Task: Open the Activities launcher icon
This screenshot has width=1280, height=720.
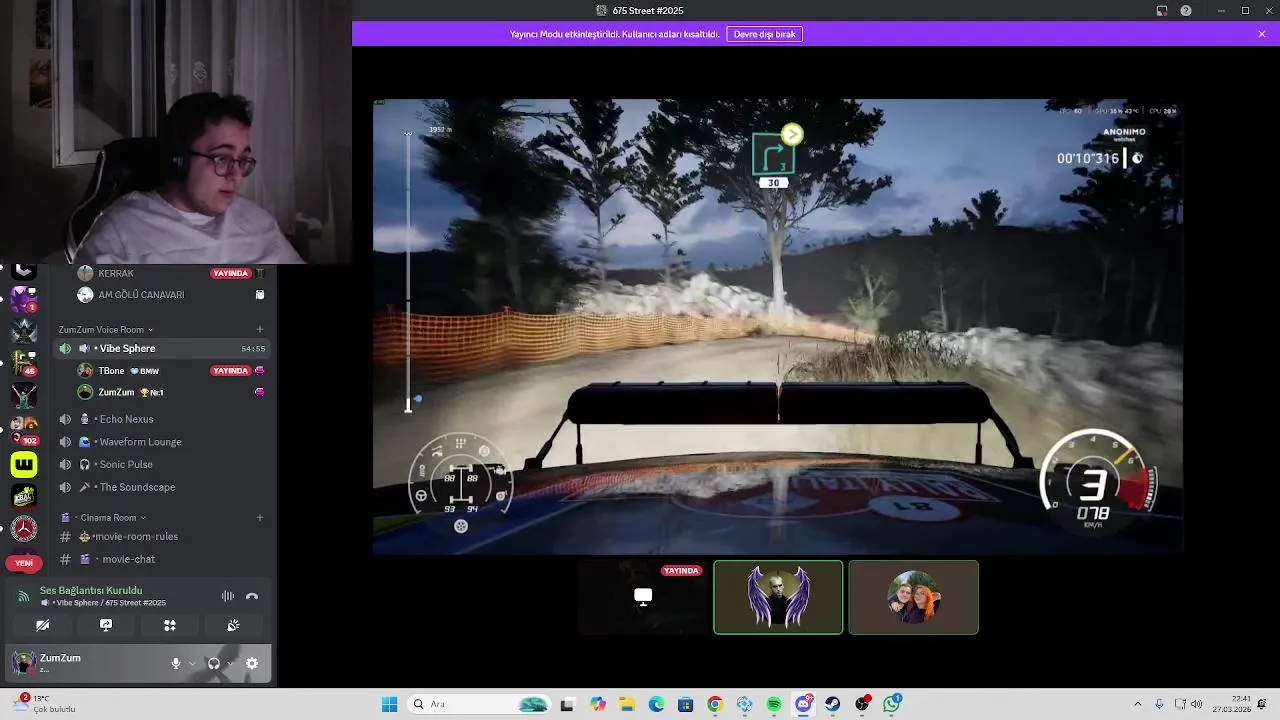Action: point(170,625)
